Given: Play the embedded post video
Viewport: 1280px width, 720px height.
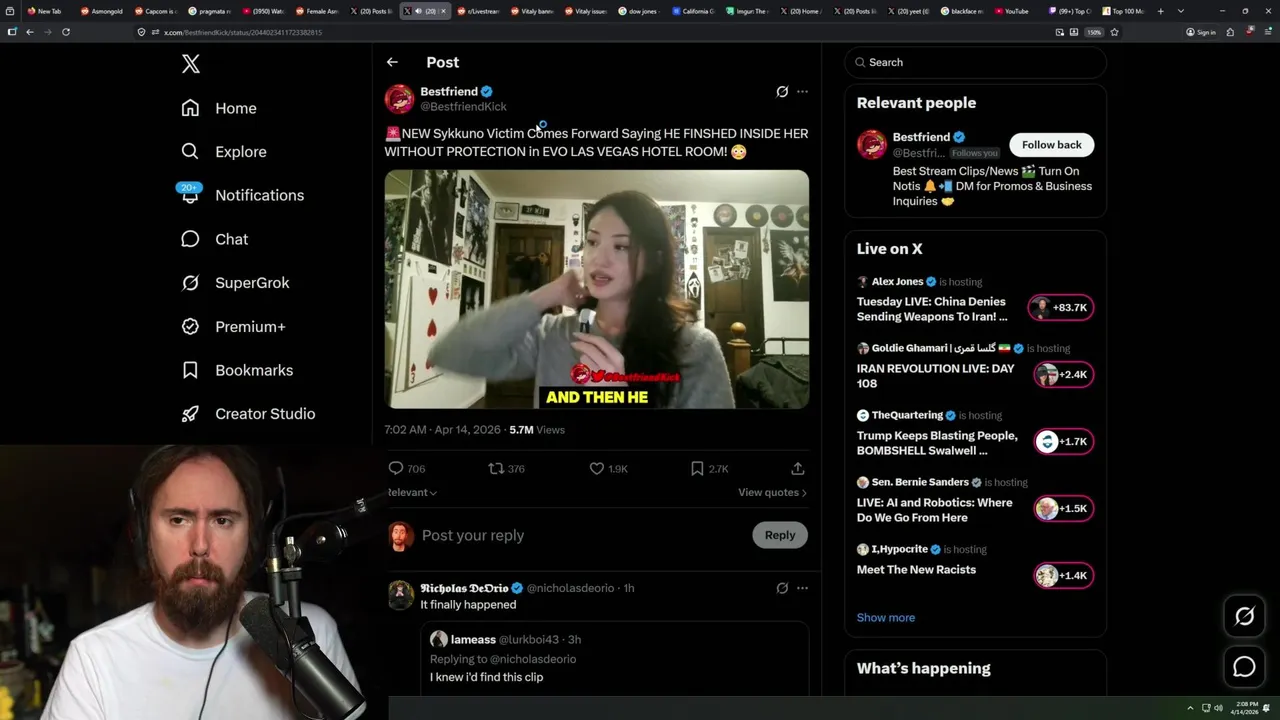Looking at the screenshot, I should pyautogui.click(x=597, y=289).
